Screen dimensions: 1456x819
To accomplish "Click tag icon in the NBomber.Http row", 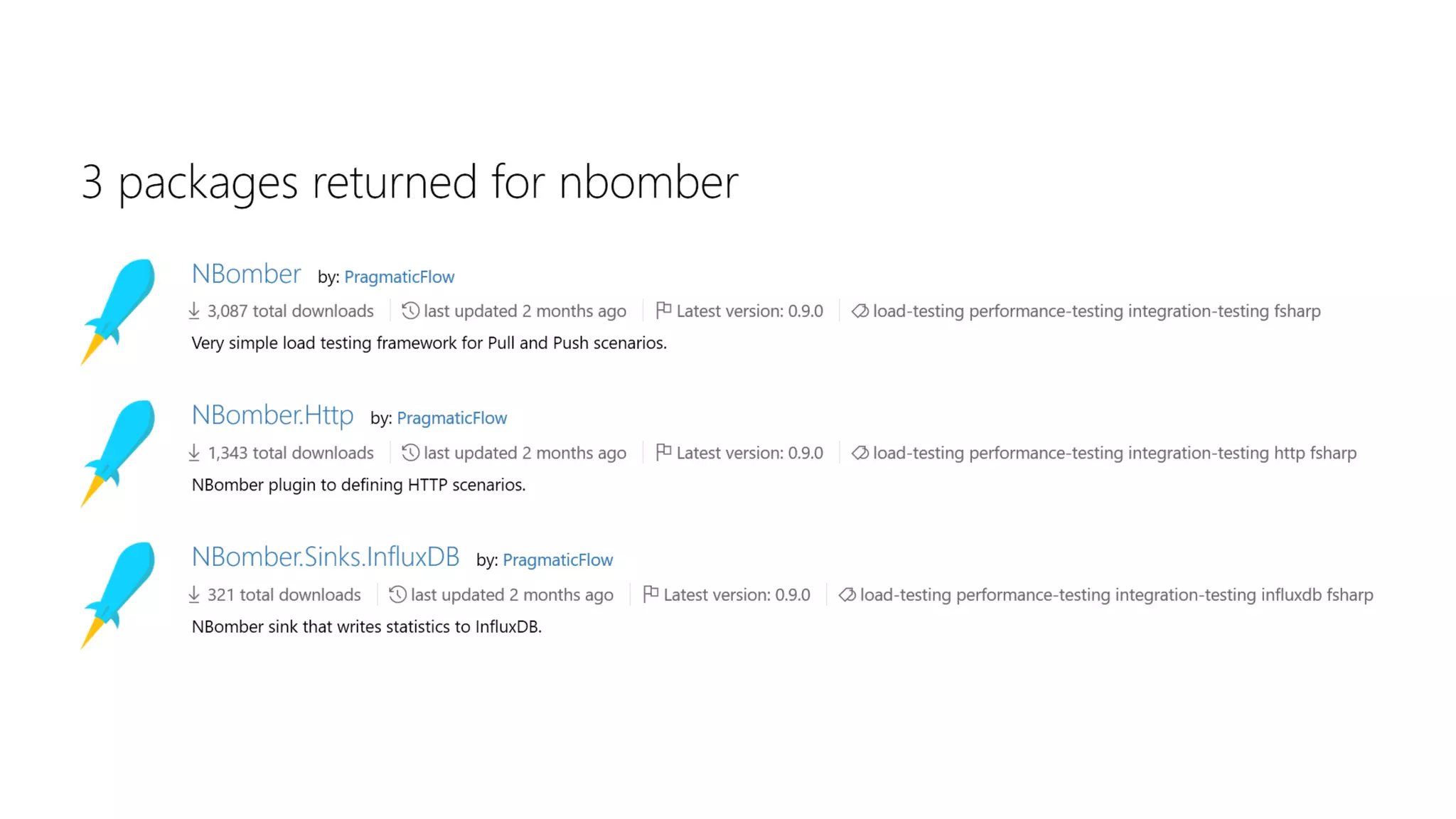I will coord(860,453).
